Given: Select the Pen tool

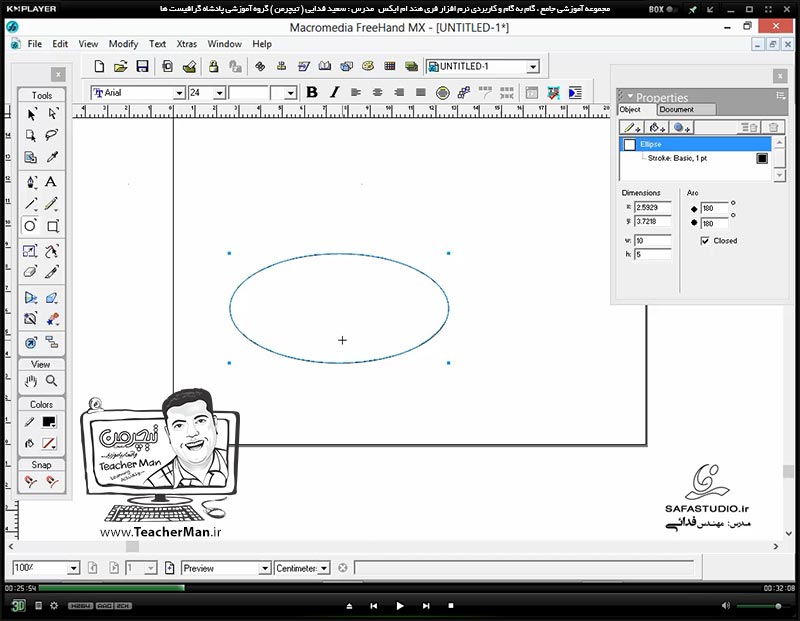Looking at the screenshot, I should pyautogui.click(x=31, y=182).
